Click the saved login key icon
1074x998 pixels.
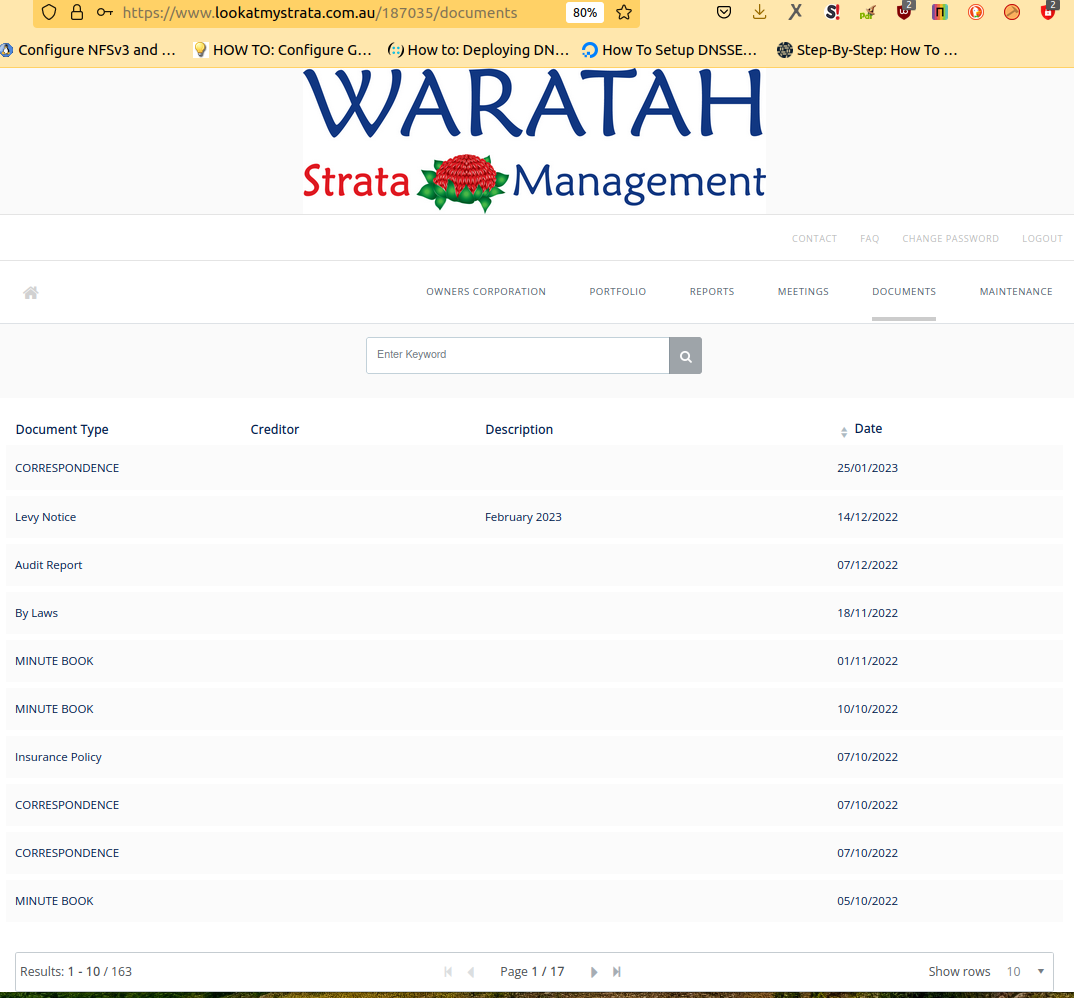pyautogui.click(x=104, y=12)
